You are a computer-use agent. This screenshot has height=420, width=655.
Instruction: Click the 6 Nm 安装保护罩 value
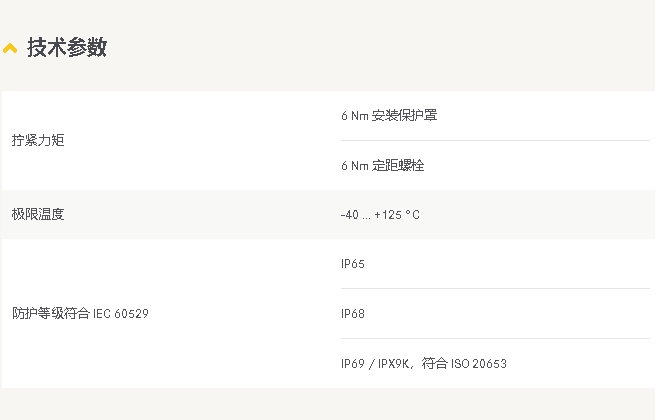pyautogui.click(x=389, y=115)
